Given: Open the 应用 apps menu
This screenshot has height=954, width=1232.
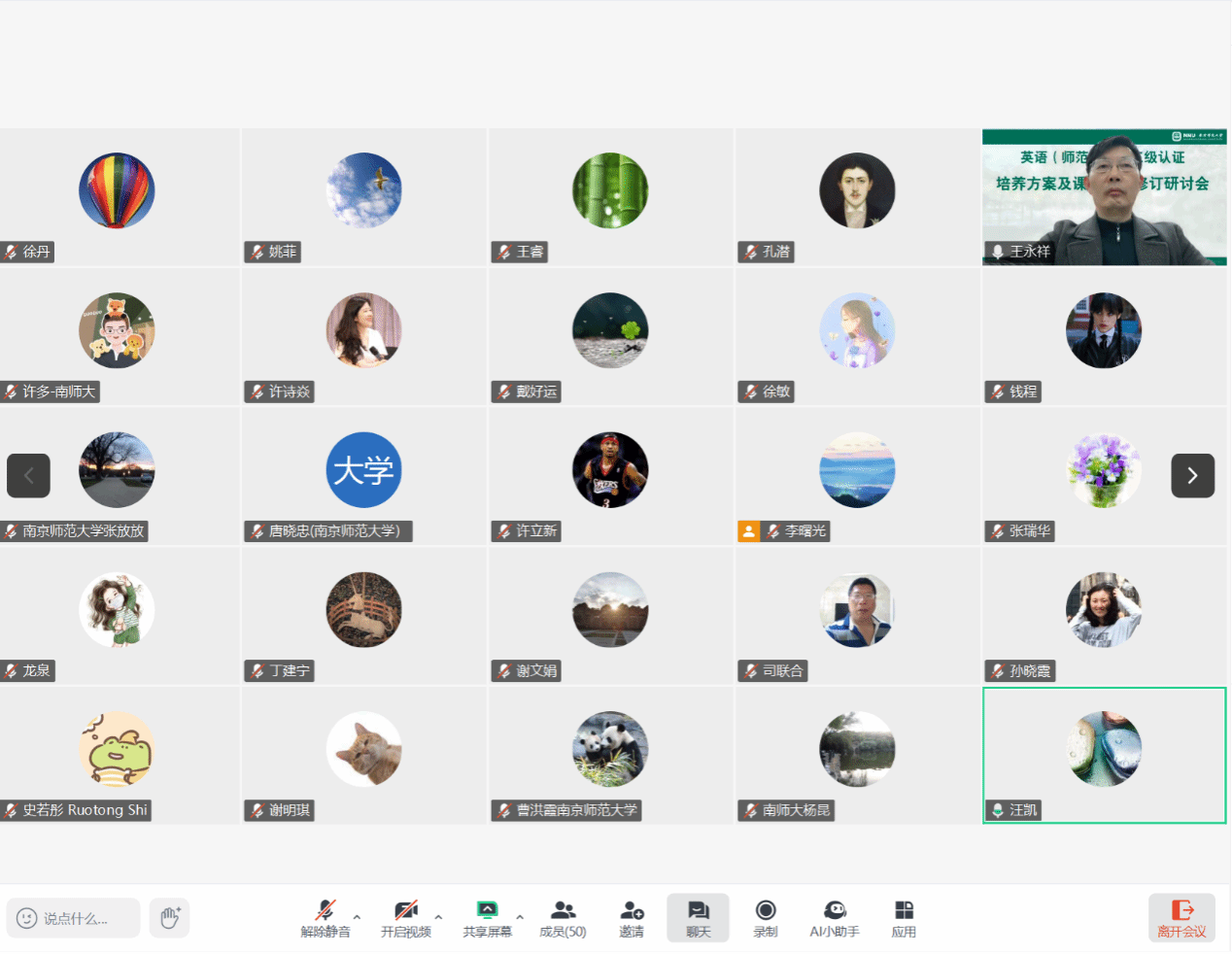Looking at the screenshot, I should (904, 918).
